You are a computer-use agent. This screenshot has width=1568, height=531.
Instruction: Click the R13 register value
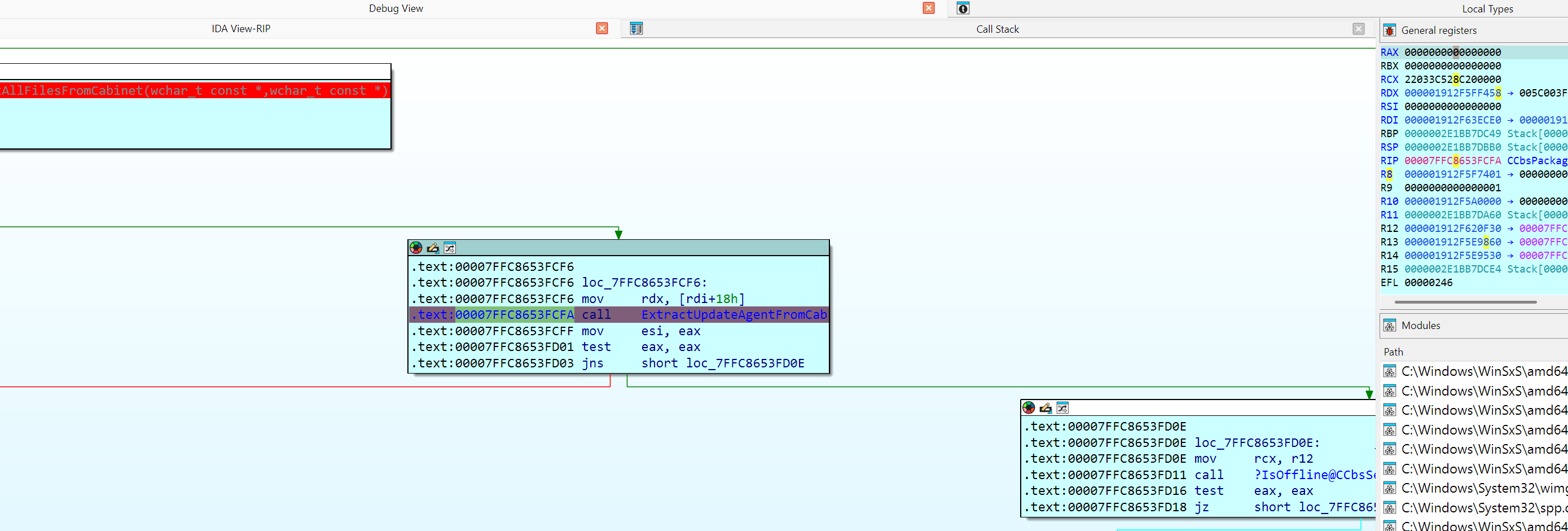coord(1452,242)
